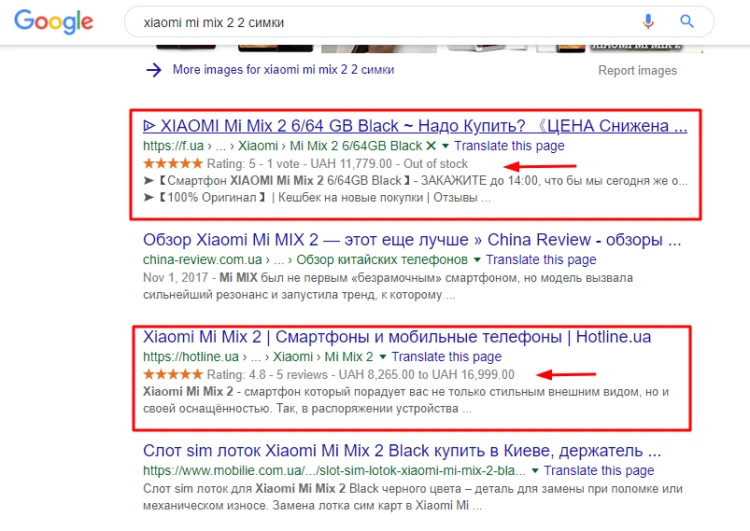Click the Google logo
The height and width of the screenshot is (531, 750).
tap(54, 22)
